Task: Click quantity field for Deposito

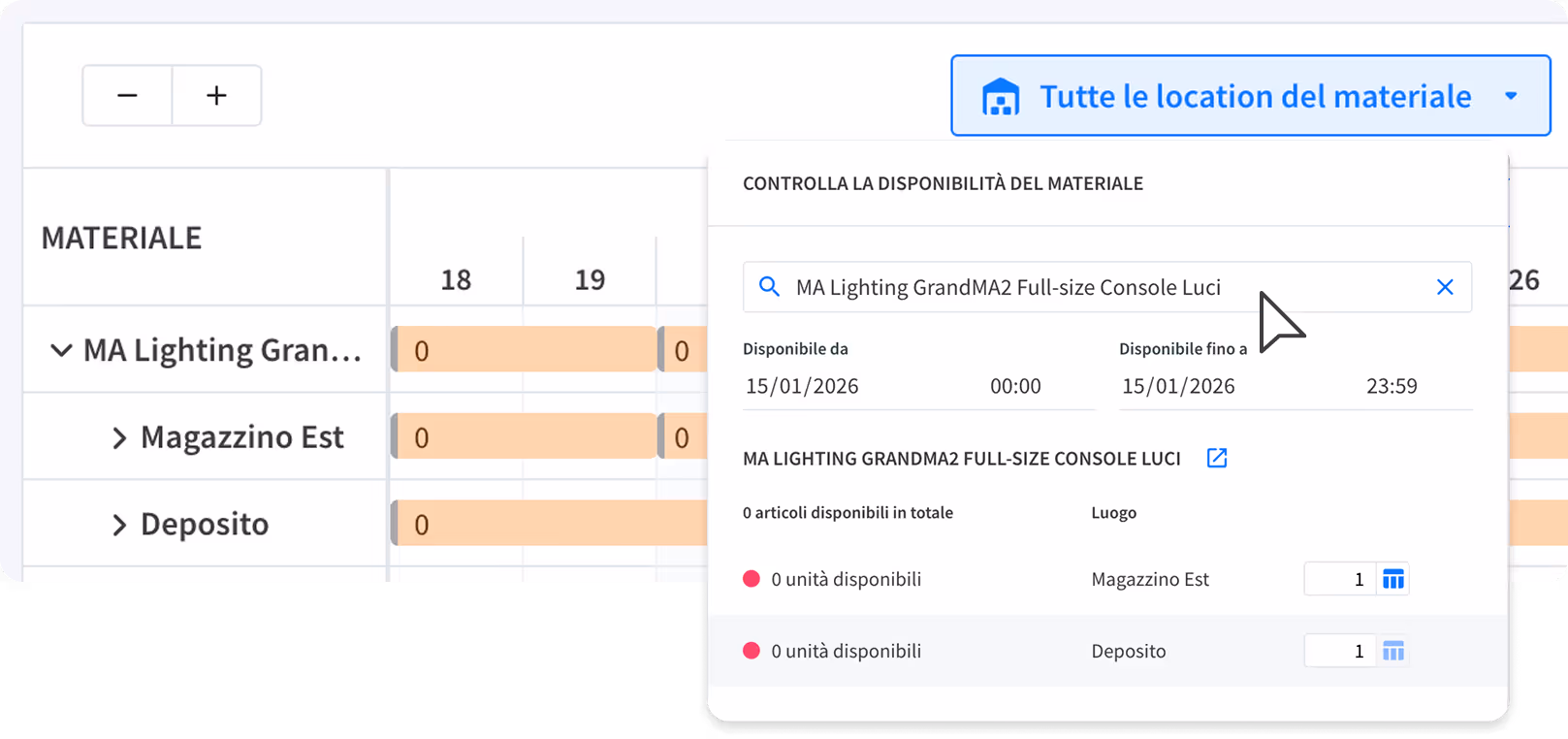Action: pos(1339,651)
